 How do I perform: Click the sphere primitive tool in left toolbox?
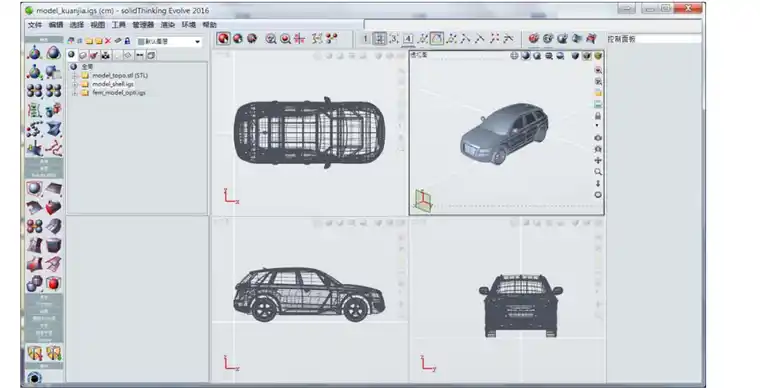(x=34, y=188)
